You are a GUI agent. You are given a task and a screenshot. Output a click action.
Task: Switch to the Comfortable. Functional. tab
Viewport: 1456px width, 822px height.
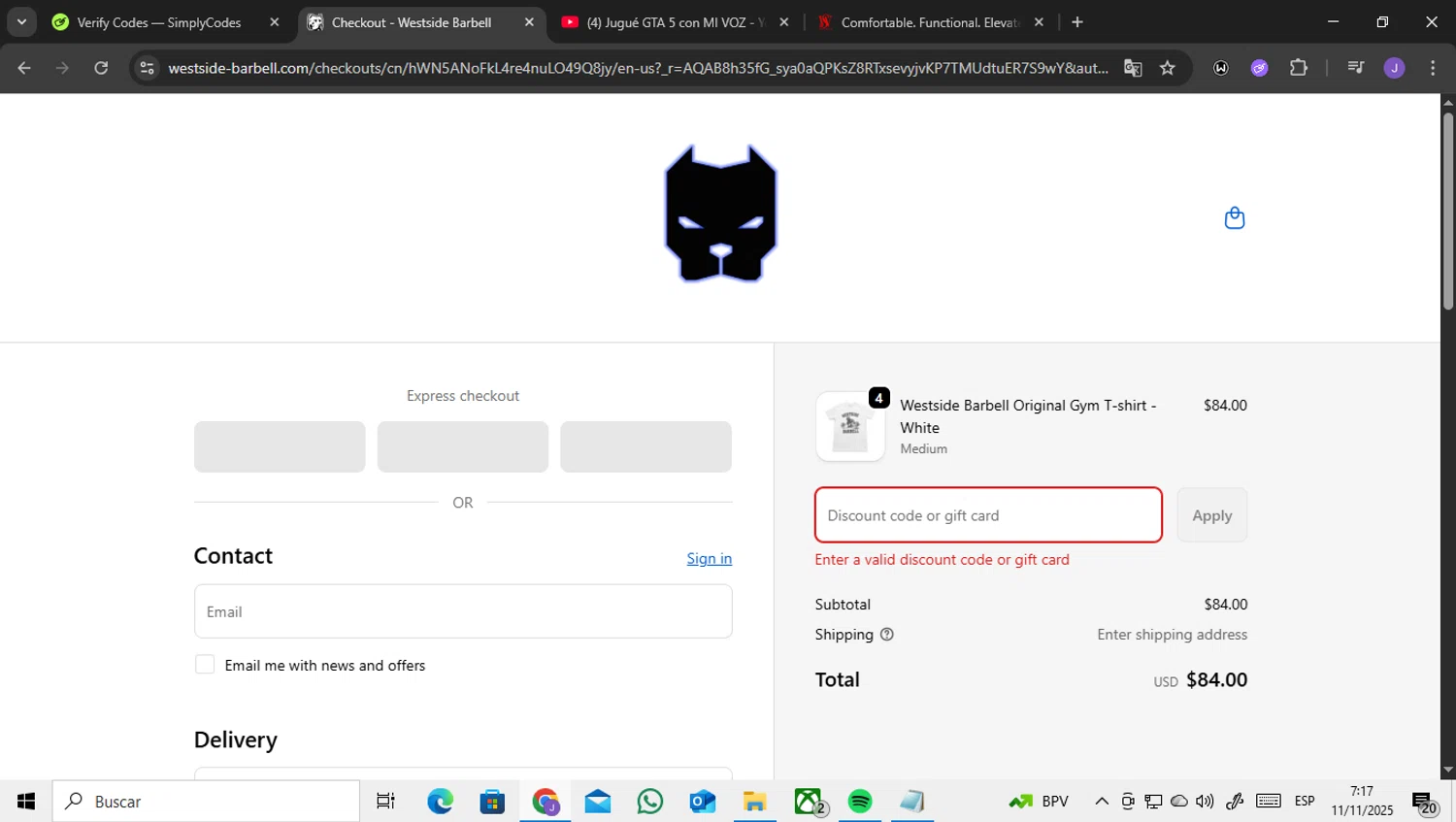click(x=929, y=22)
